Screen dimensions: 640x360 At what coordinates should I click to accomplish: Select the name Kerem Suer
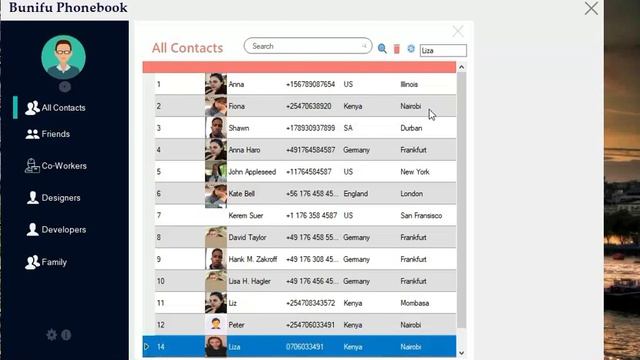[x=246, y=216]
